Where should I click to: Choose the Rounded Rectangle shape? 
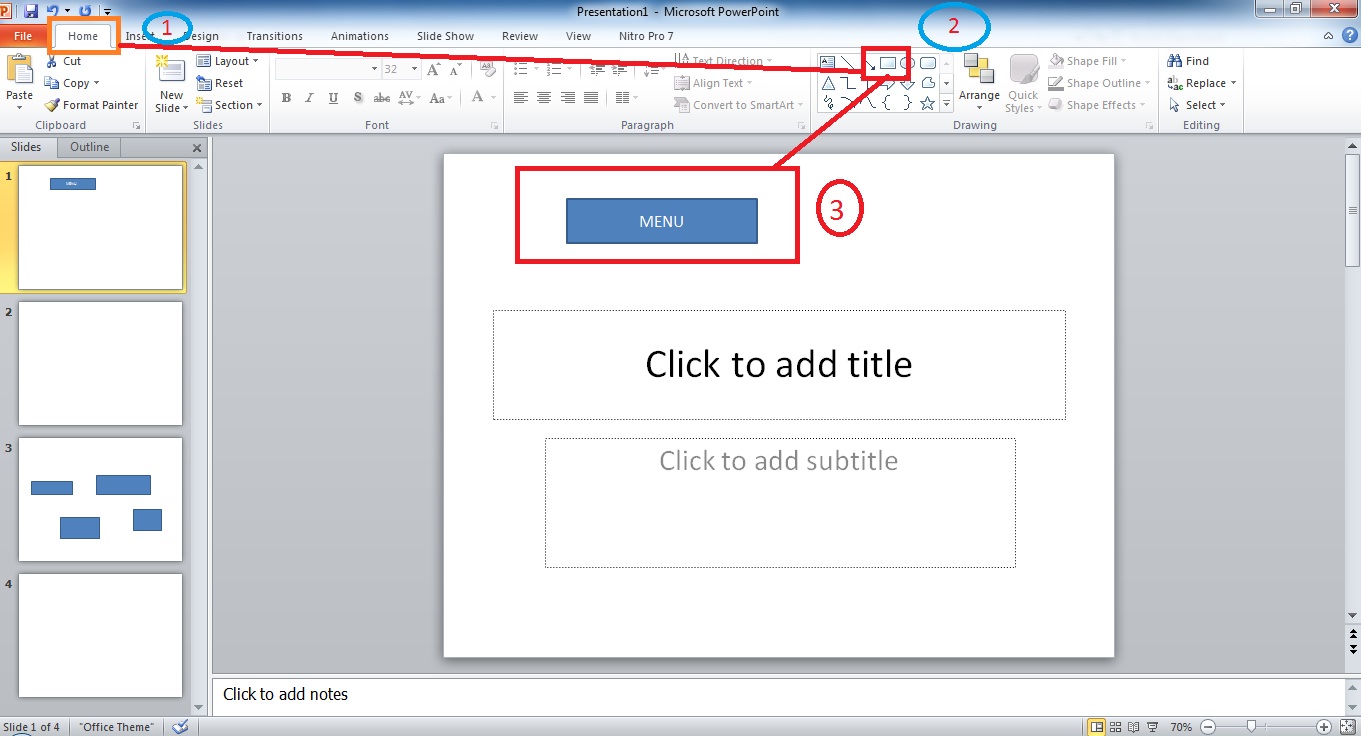(928, 63)
